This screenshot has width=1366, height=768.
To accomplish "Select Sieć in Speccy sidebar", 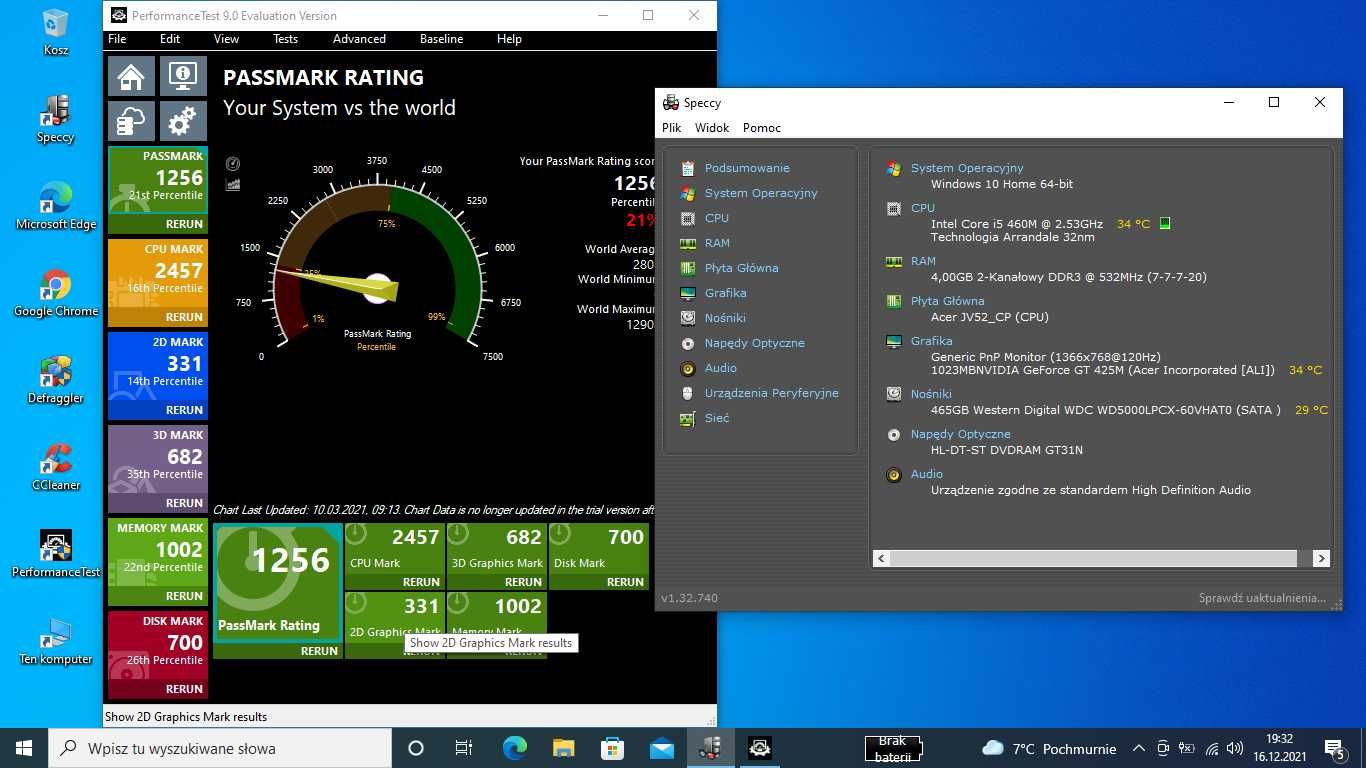I will click(717, 418).
